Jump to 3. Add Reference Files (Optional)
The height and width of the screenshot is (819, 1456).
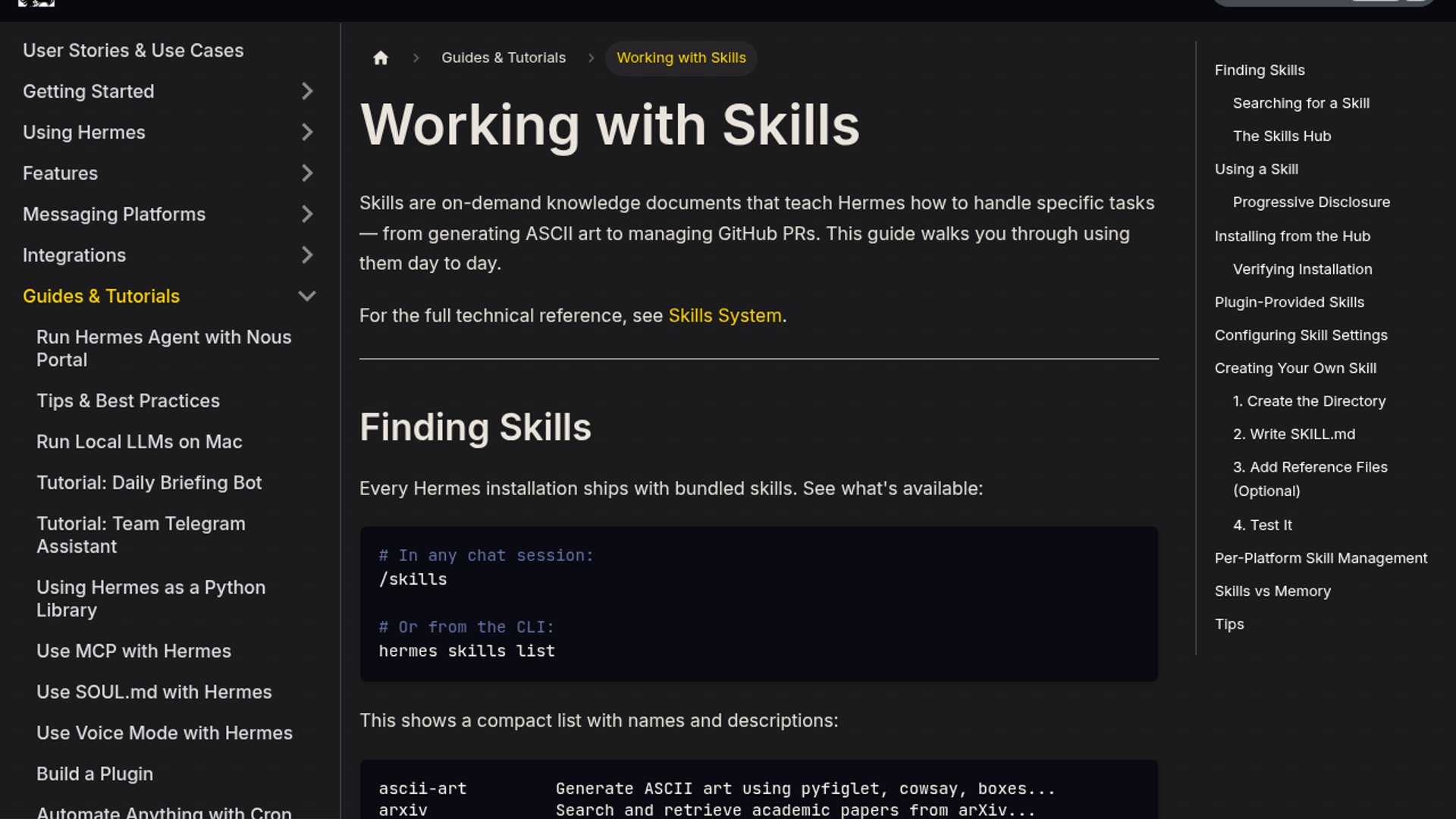pos(1310,479)
